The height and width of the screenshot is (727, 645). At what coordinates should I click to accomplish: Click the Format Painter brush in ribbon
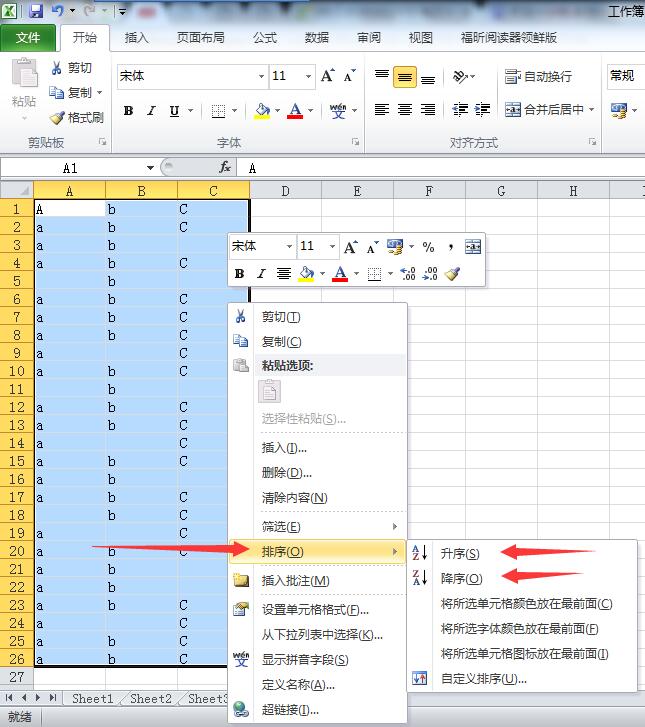coord(57,118)
